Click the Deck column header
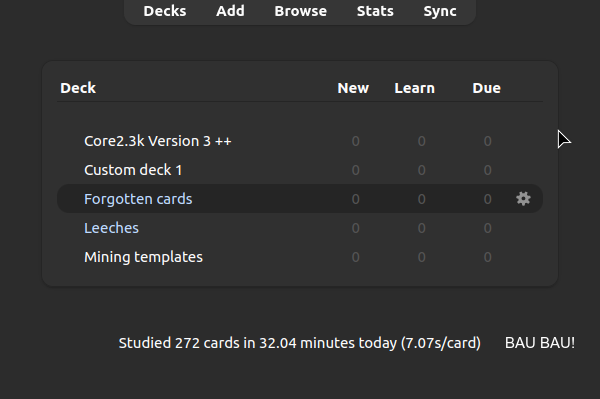Viewport: 600px width, 399px height. (78, 88)
